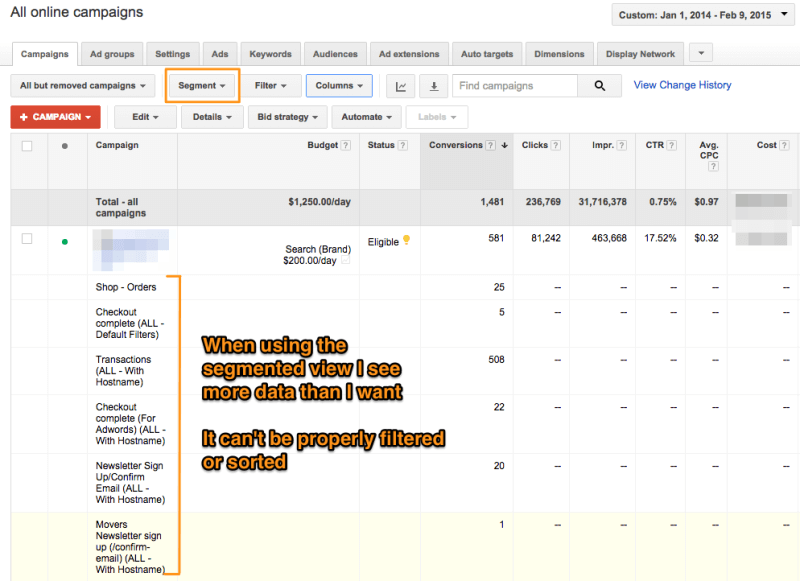Click the CTR column help icon
The width and height of the screenshot is (800, 581).
[x=671, y=145]
